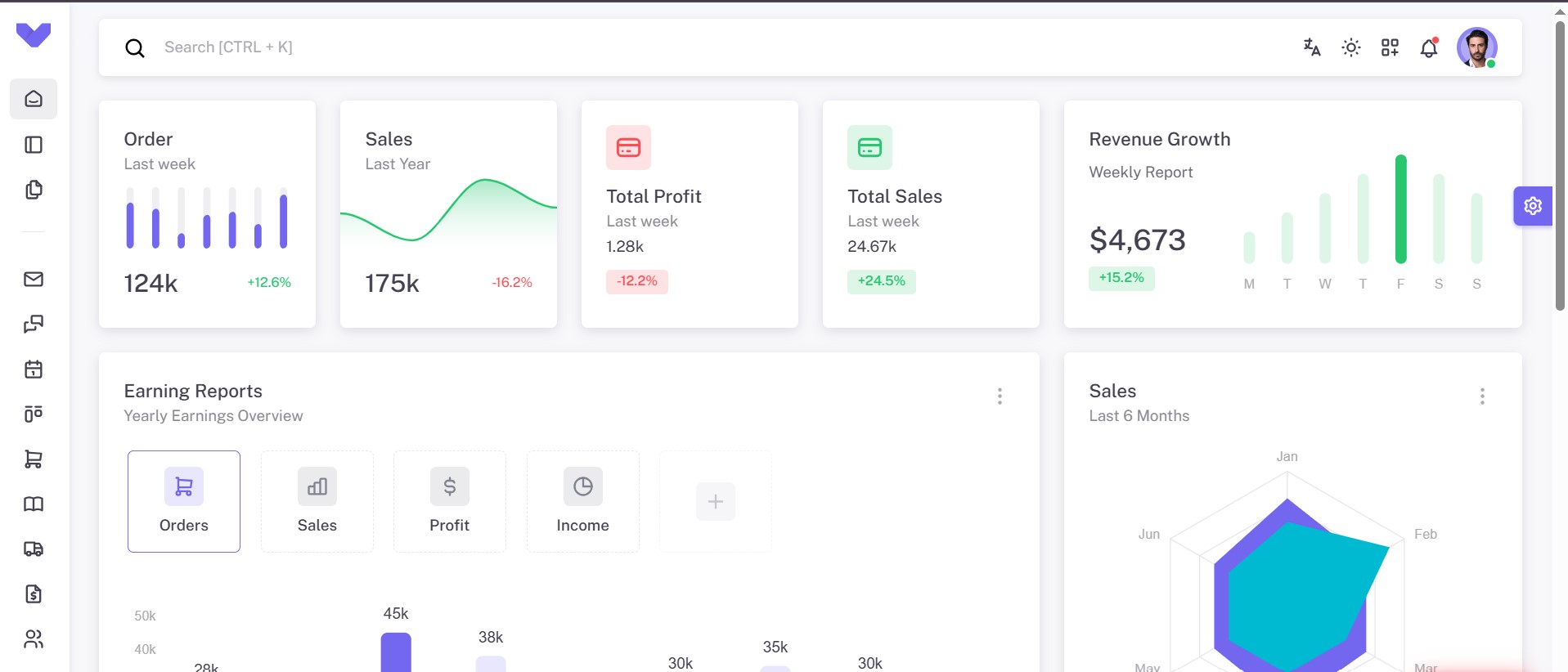Screen dimensions: 1568x672
Task: Switch to the Profit tab
Action: click(x=450, y=501)
